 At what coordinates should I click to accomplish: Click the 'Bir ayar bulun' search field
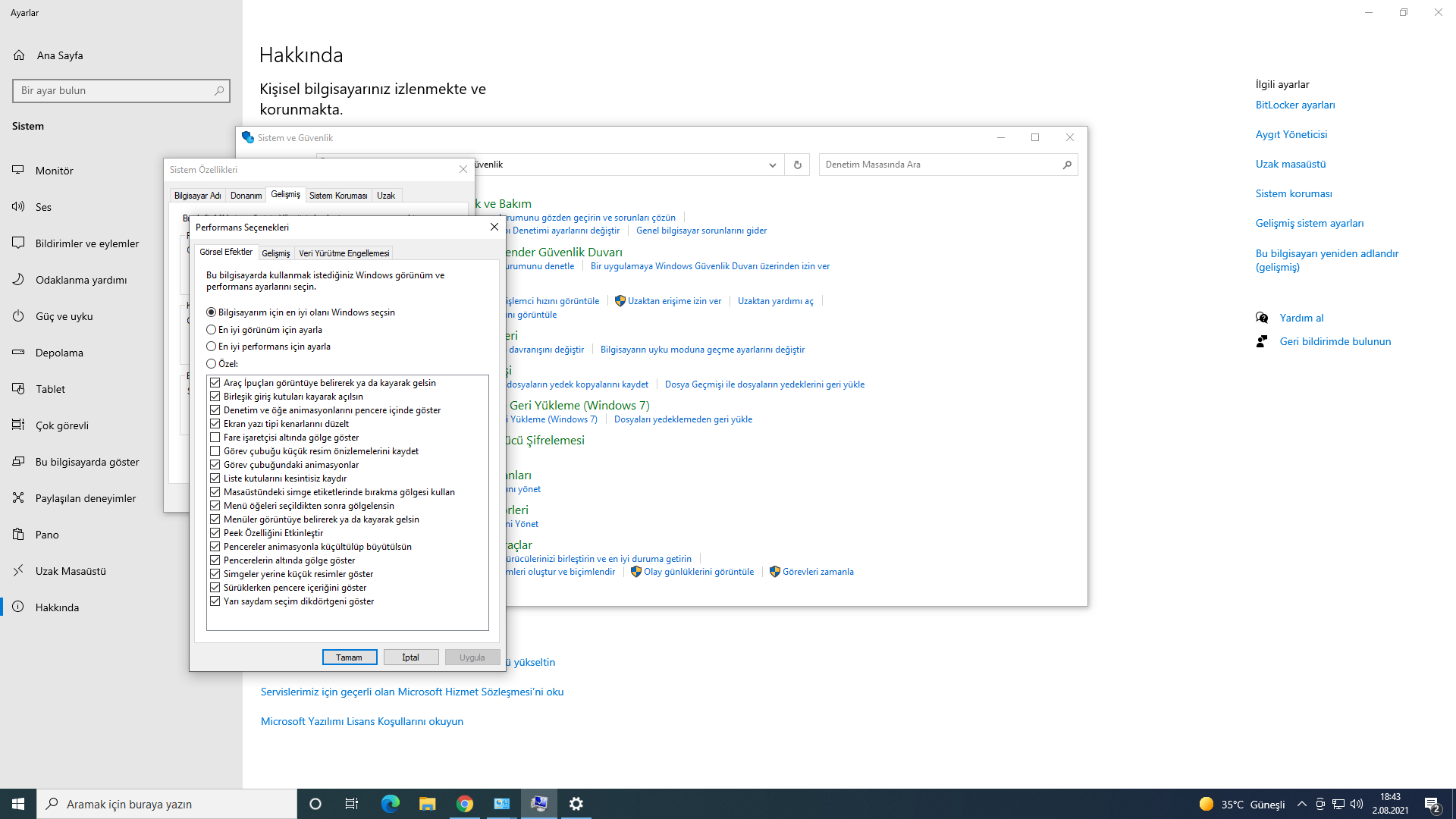point(114,91)
